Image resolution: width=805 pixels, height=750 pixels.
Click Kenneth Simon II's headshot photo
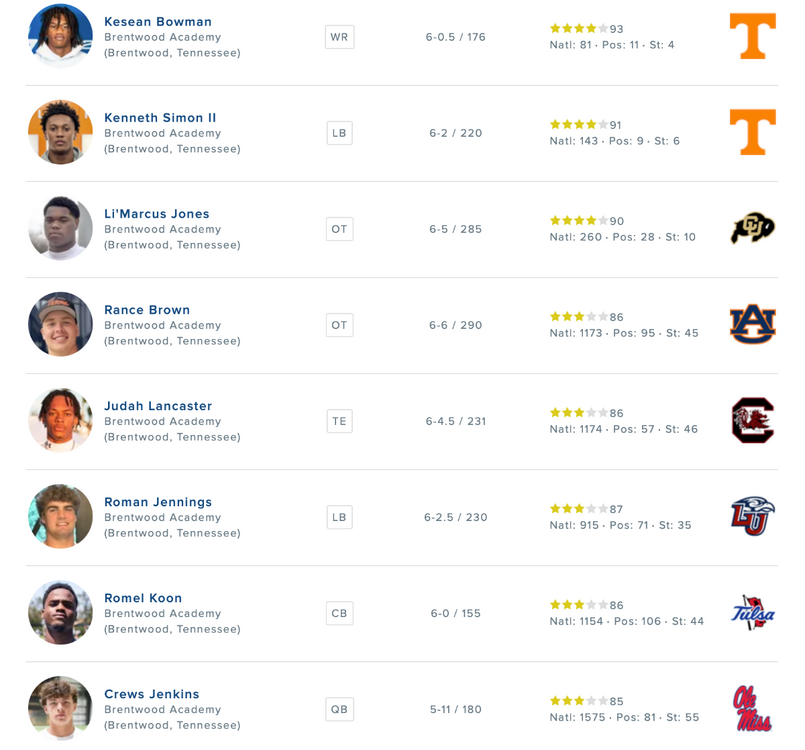click(61, 132)
